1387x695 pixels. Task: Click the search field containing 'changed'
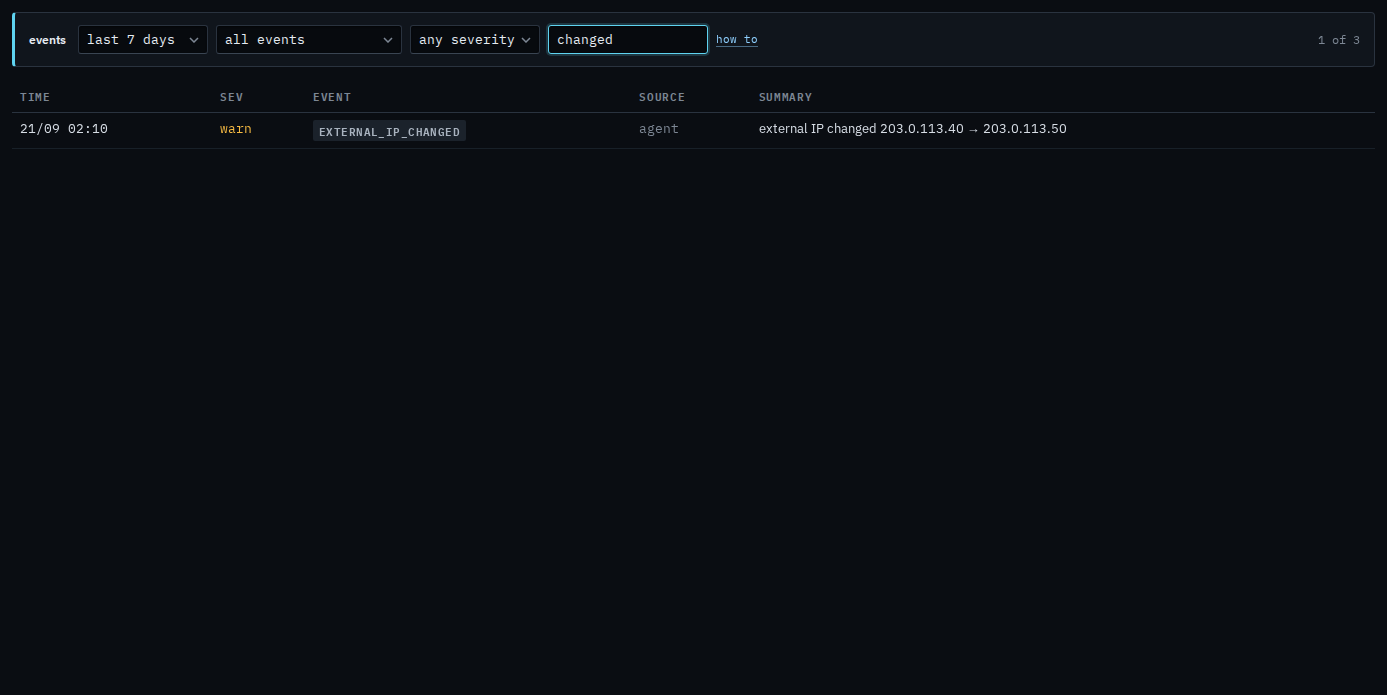(x=628, y=40)
